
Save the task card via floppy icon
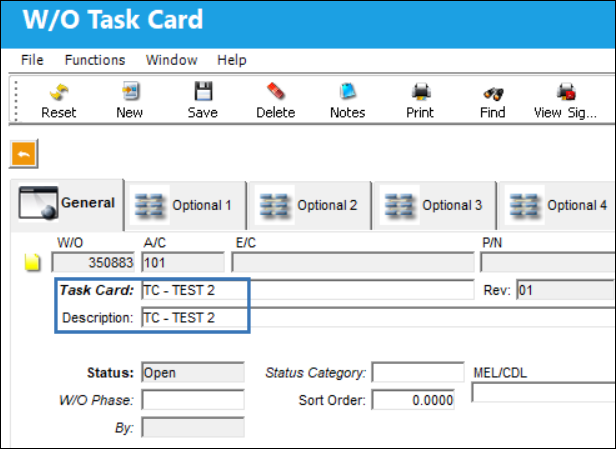tap(203, 92)
